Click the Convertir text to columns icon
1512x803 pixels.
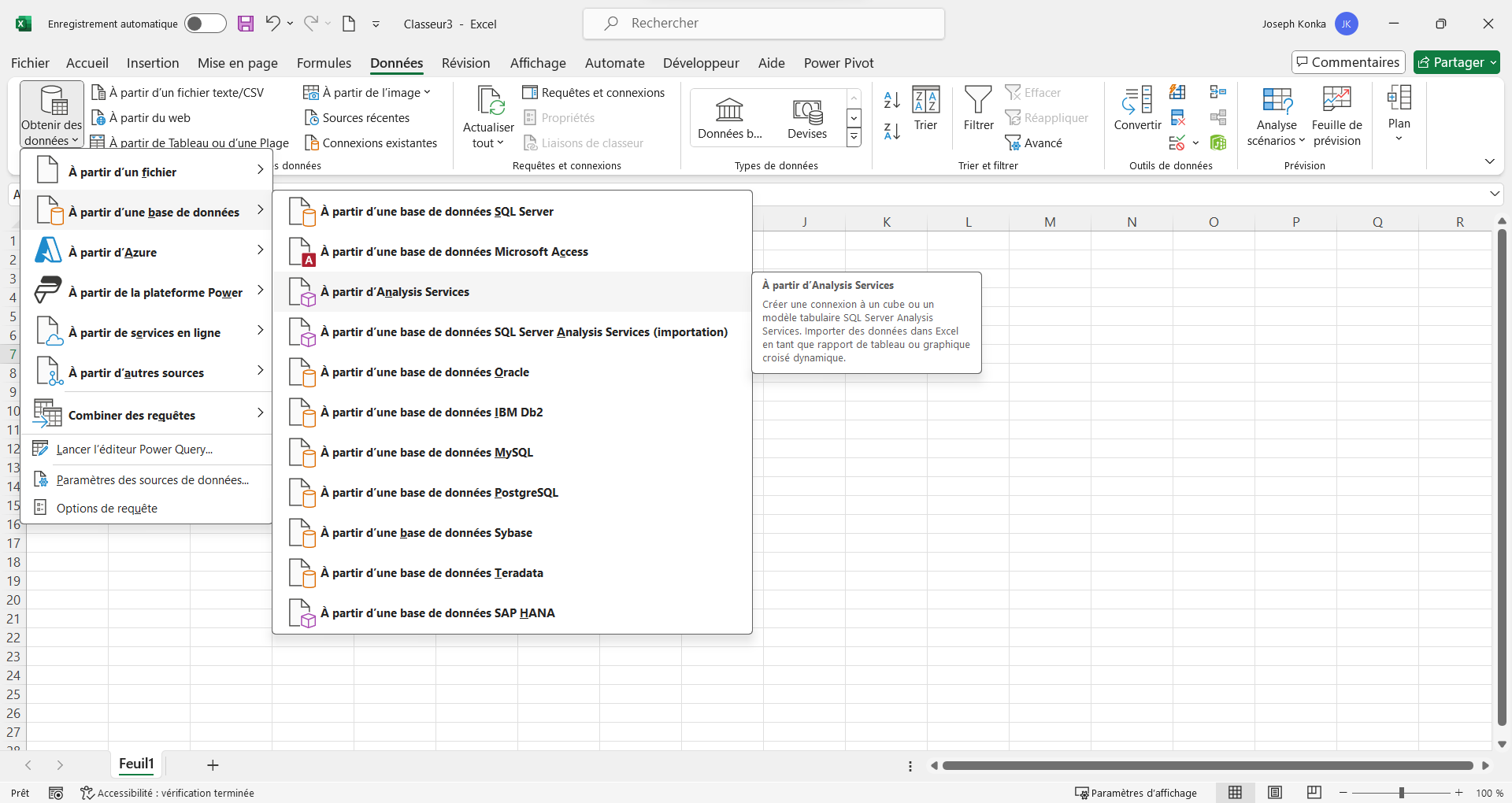[1137, 109]
